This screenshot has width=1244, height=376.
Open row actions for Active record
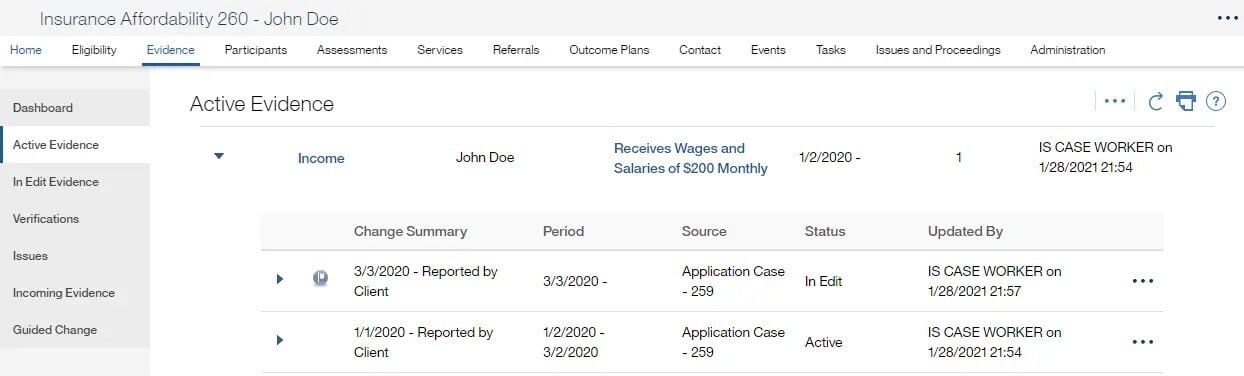[x=1142, y=342]
